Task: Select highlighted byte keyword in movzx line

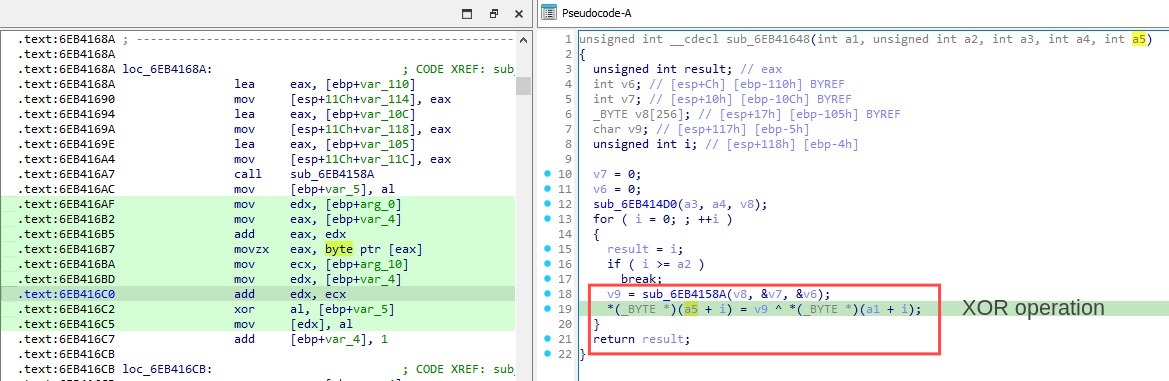Action: tap(338, 249)
